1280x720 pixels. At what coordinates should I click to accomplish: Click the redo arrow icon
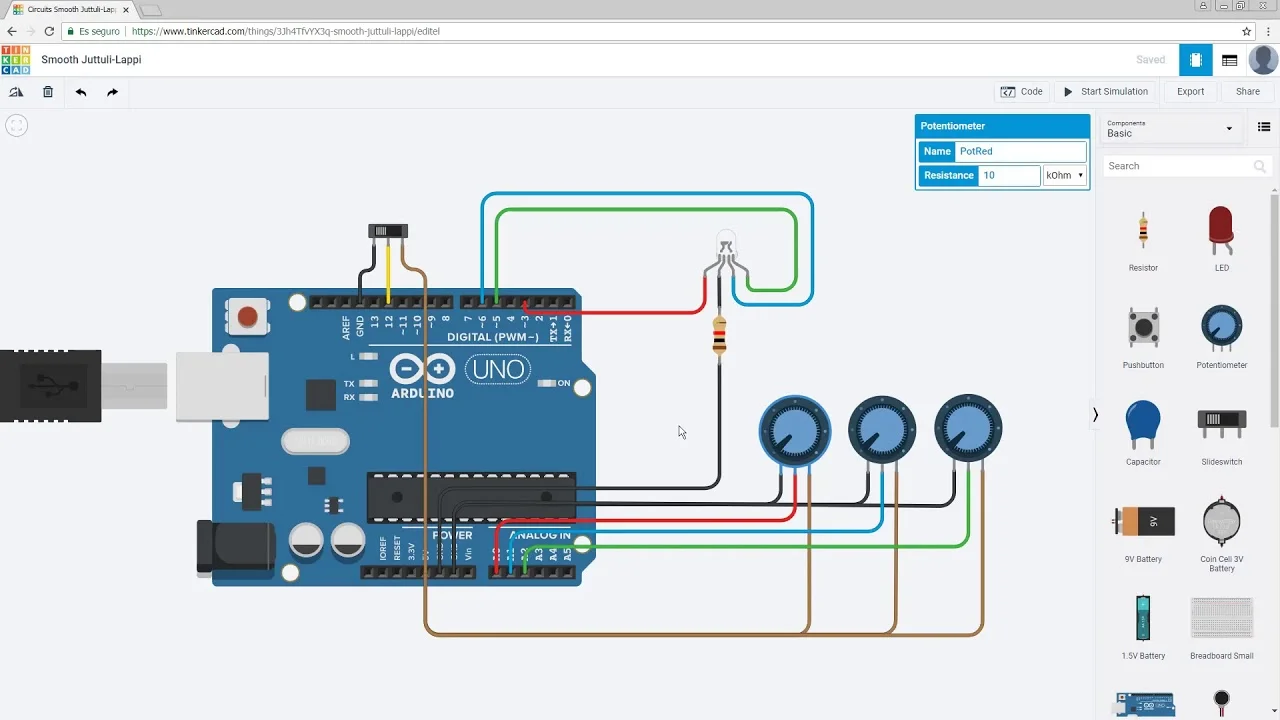point(112,92)
